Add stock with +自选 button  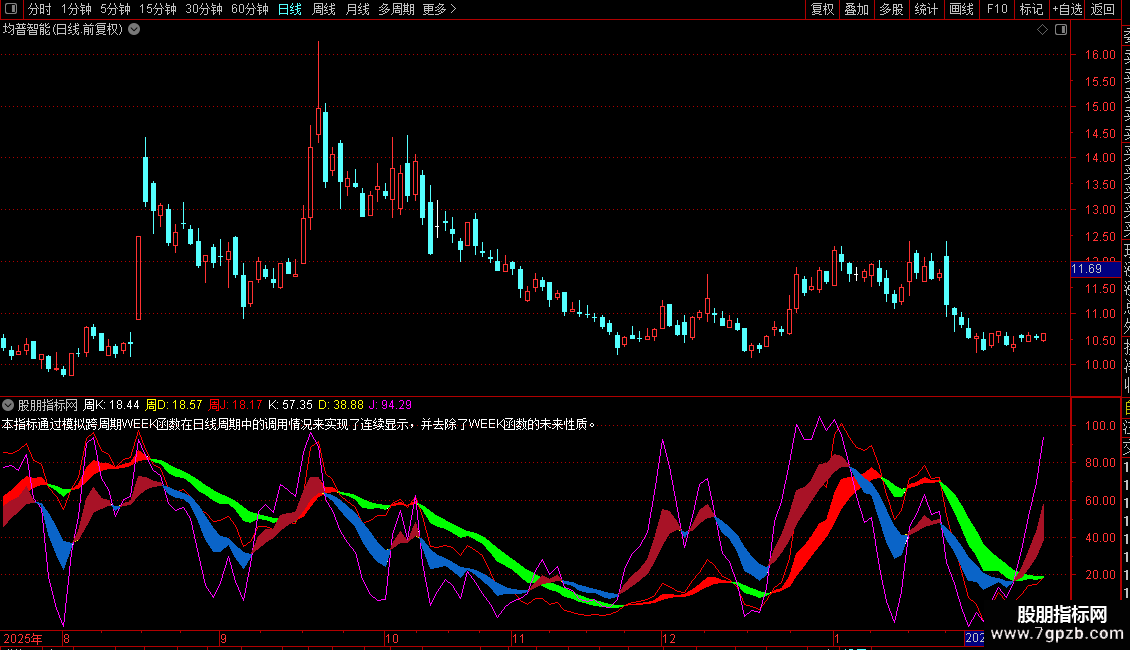1067,9
